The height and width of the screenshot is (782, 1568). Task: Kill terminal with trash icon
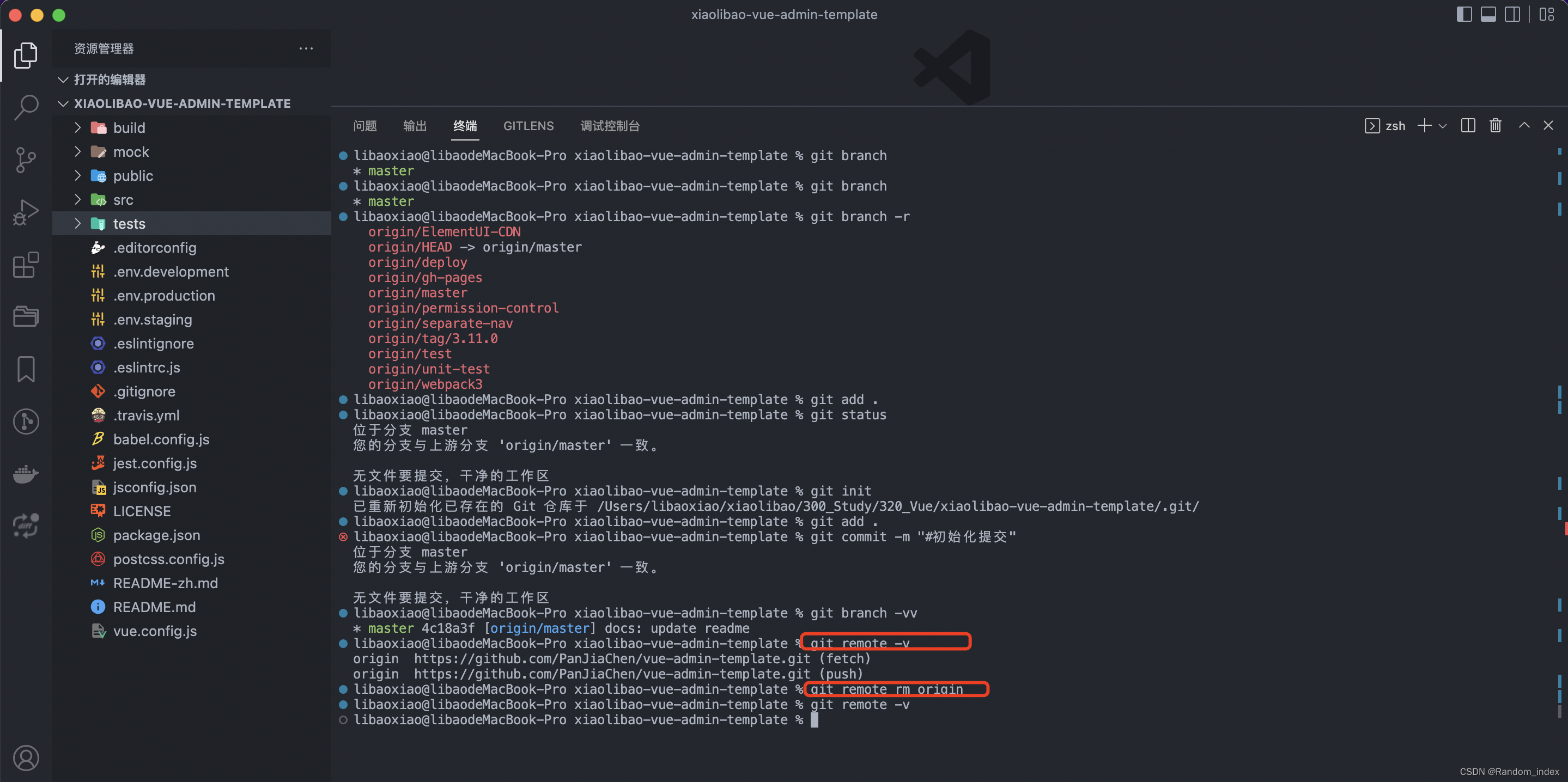coord(1495,126)
